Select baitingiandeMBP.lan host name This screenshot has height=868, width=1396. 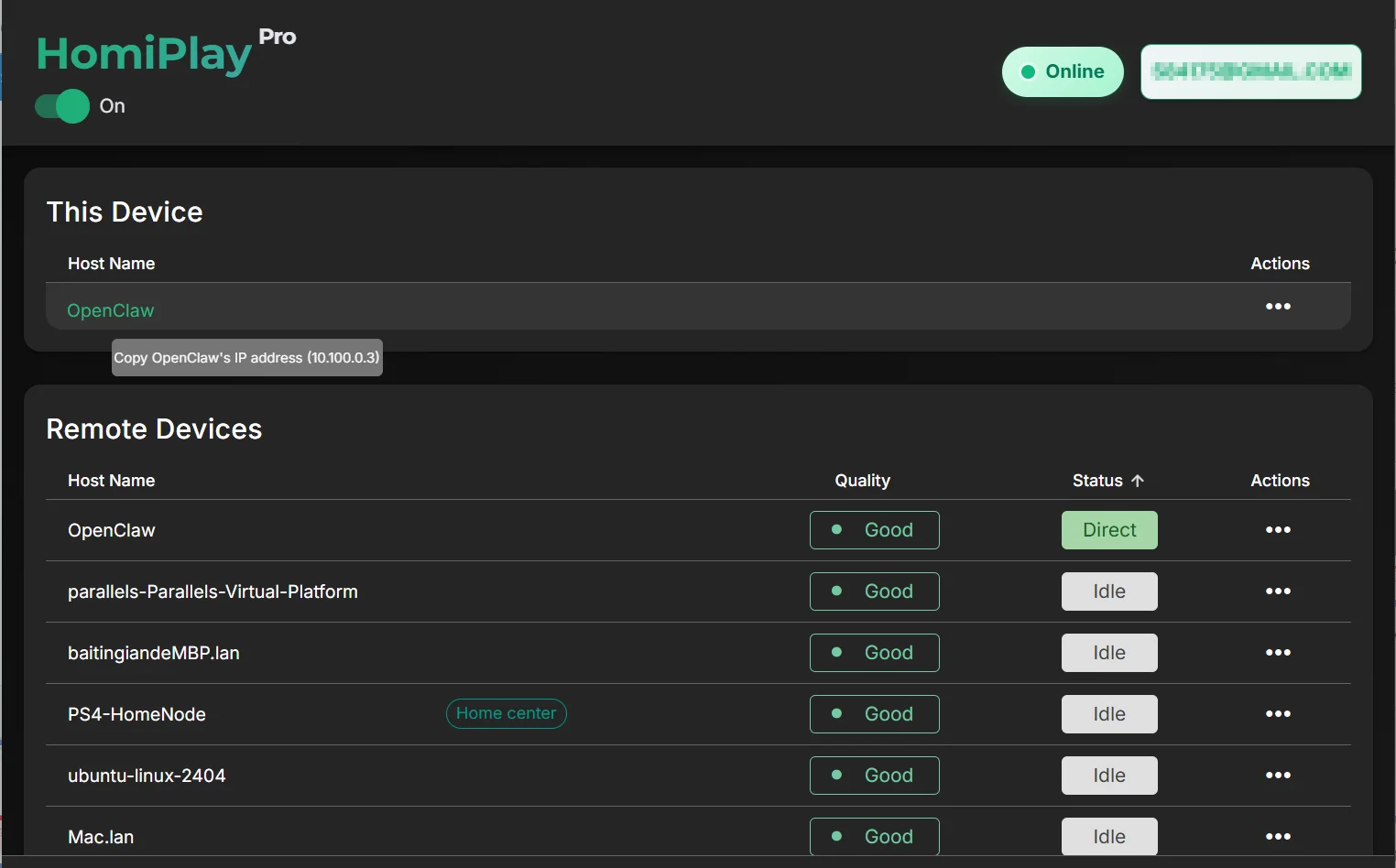point(154,653)
